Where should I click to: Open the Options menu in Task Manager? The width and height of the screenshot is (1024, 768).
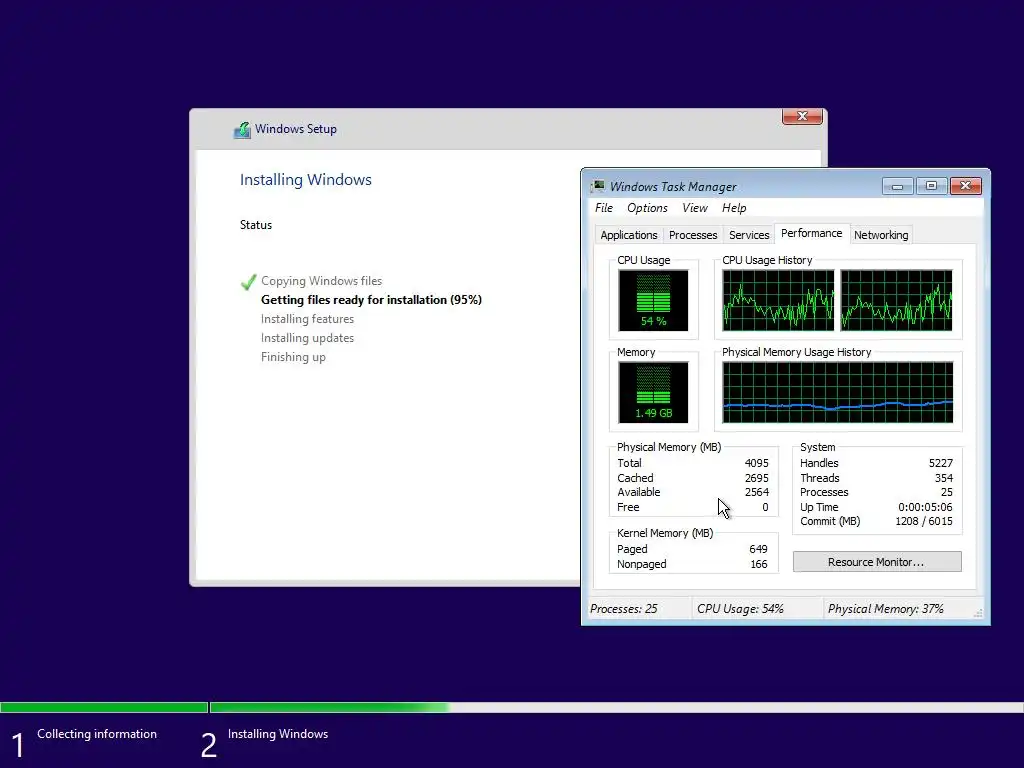click(647, 208)
